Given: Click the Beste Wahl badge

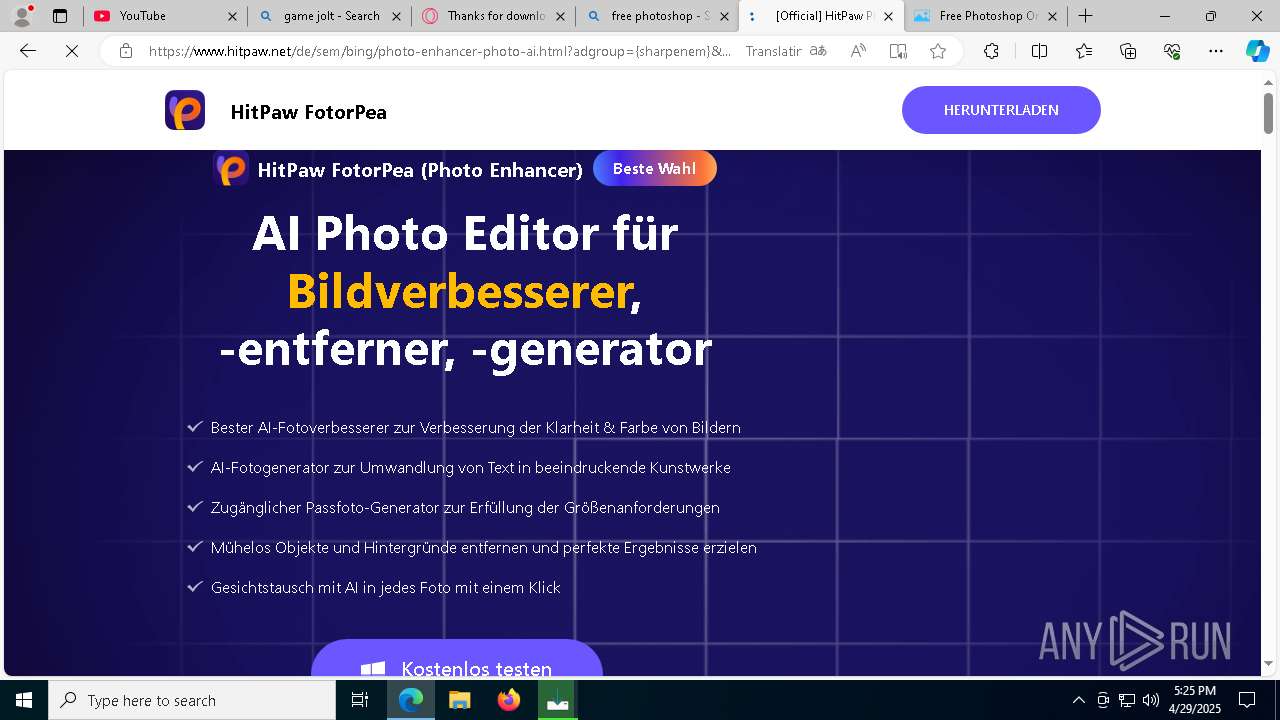Looking at the screenshot, I should click(655, 168).
